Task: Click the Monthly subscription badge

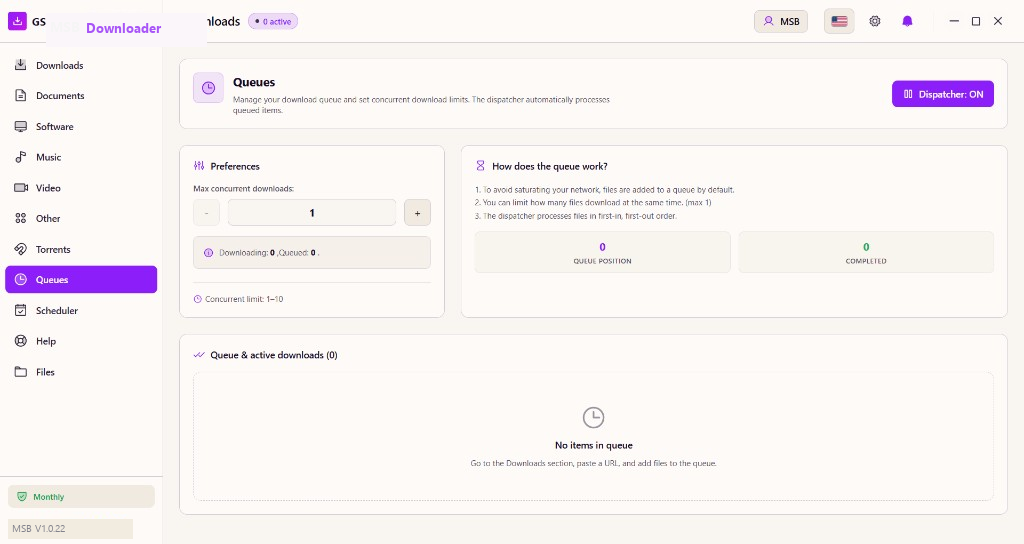Action: (81, 496)
